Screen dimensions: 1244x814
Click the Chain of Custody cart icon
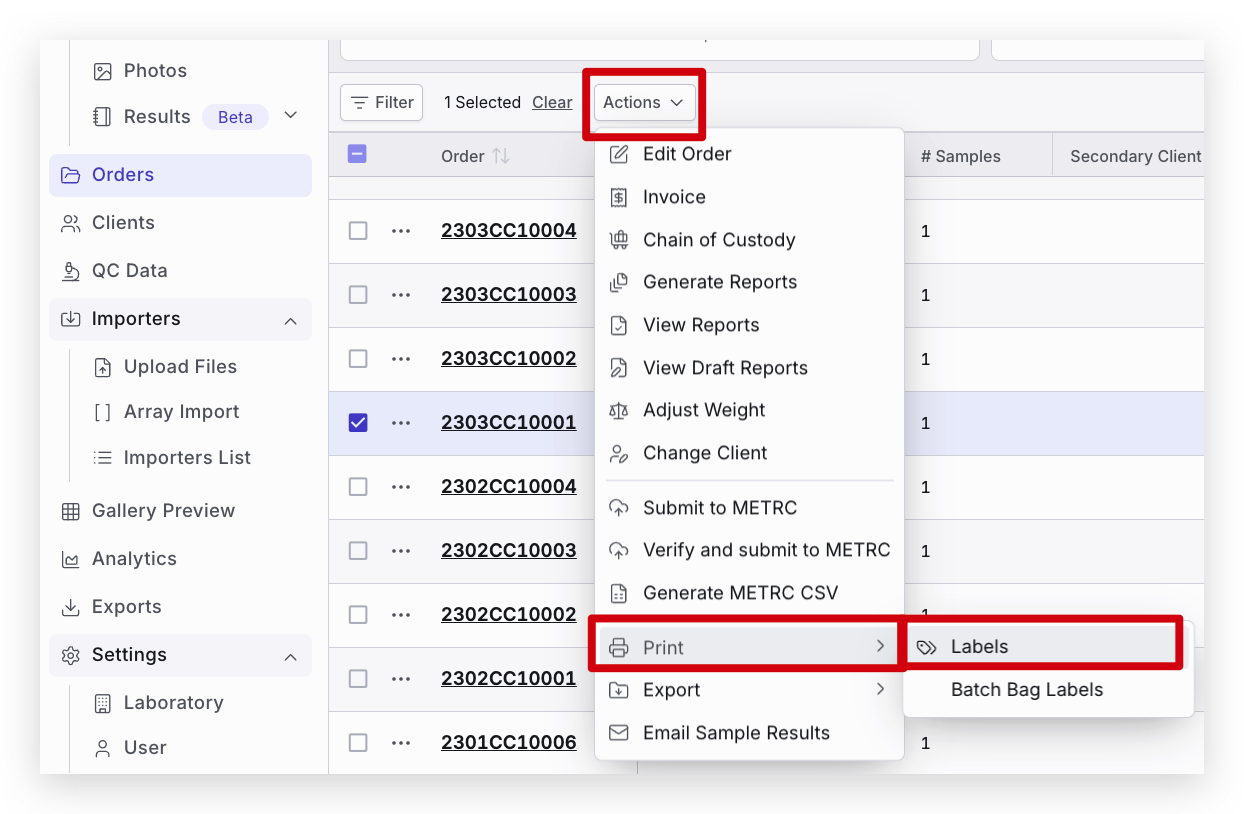pos(619,240)
